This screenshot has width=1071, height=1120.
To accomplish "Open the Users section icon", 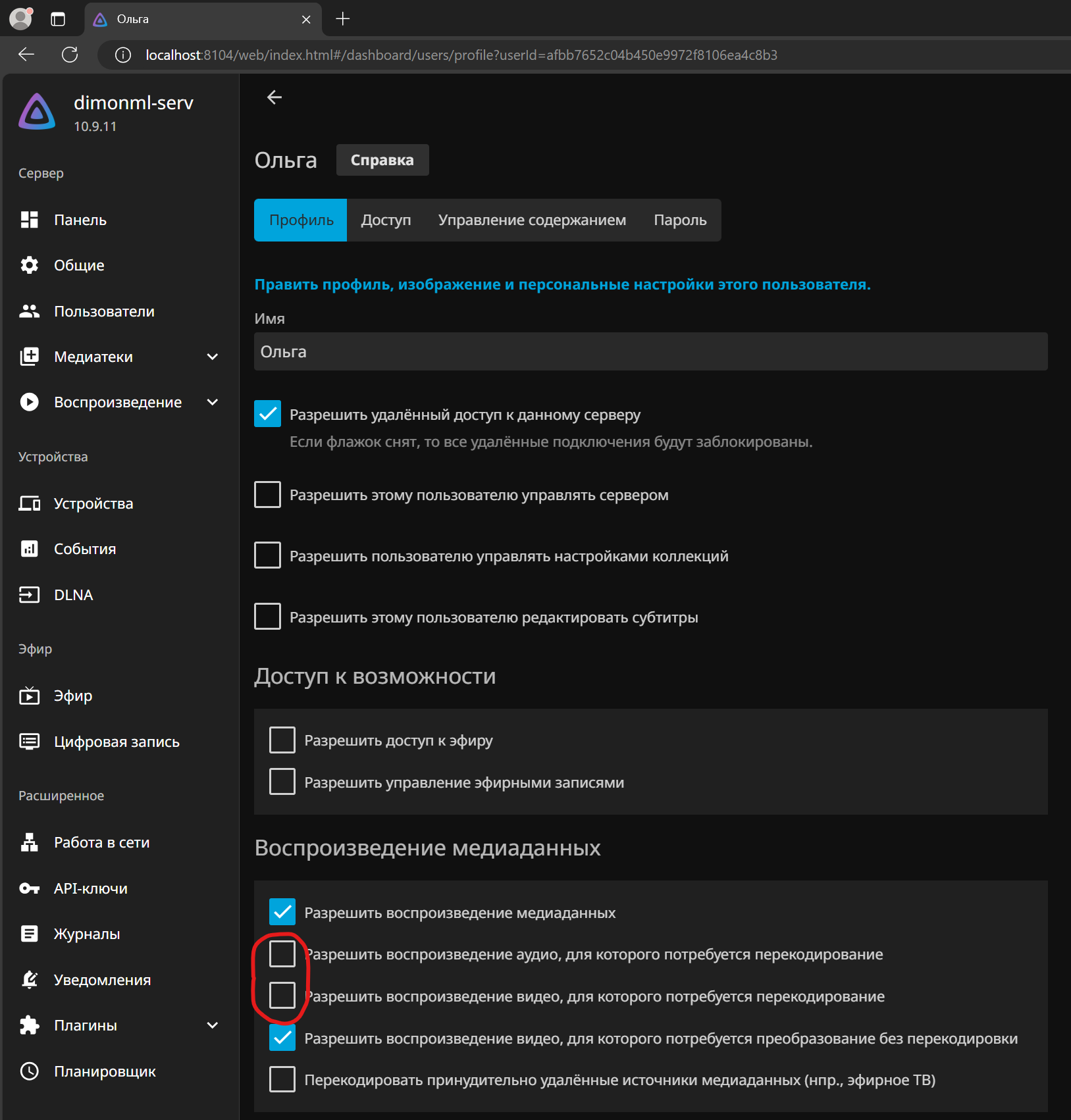I will tap(29, 311).
